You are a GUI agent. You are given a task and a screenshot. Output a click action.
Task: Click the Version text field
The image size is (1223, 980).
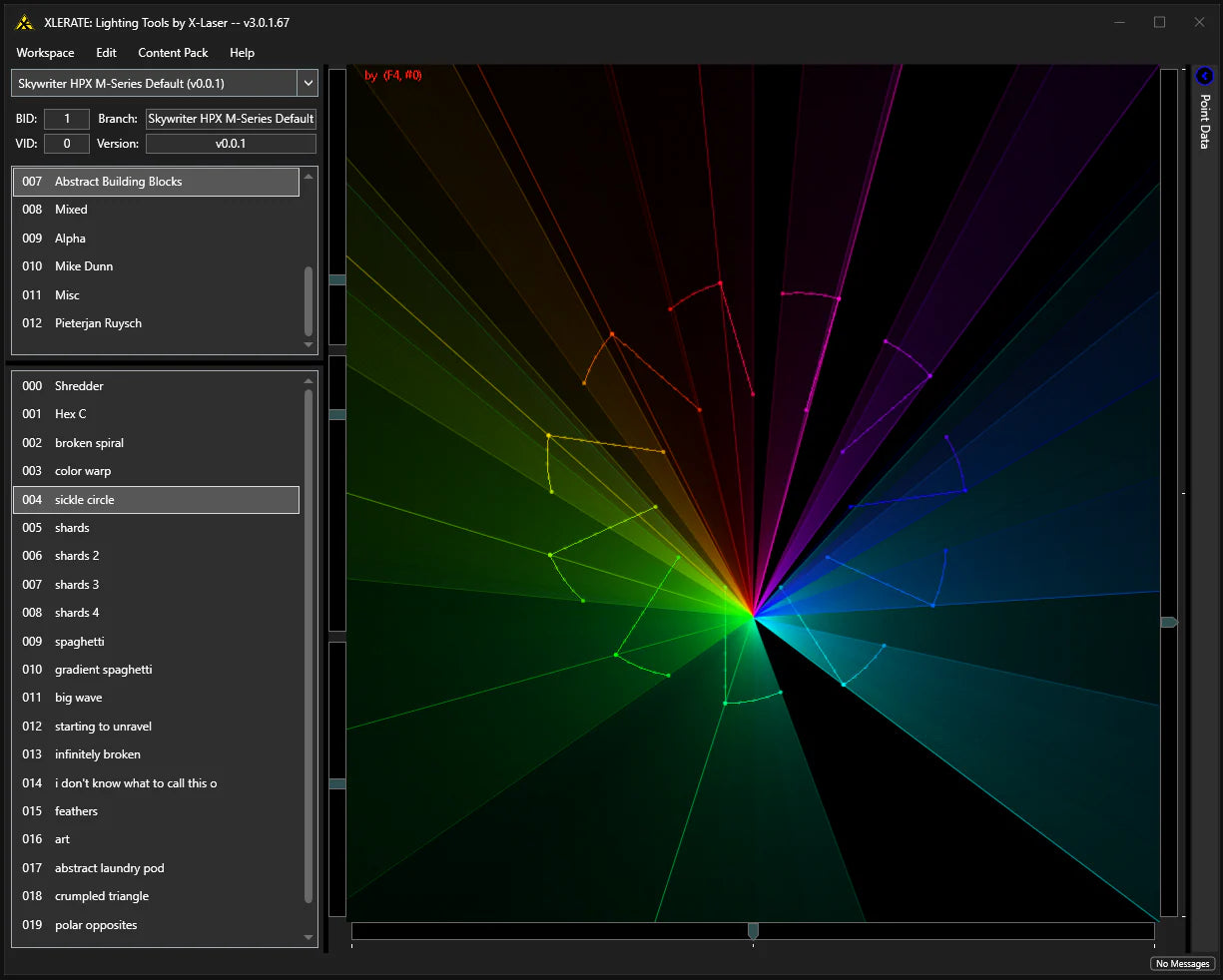click(231, 144)
